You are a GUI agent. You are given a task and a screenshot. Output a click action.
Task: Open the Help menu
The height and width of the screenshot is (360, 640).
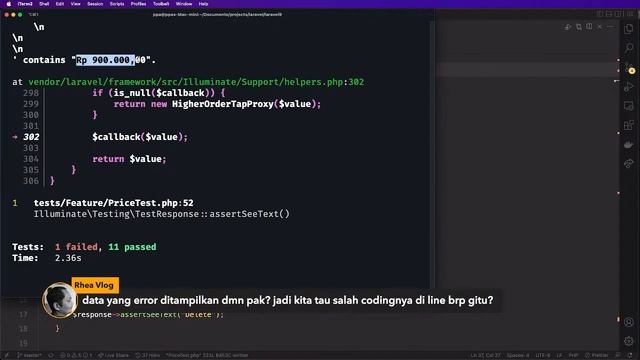coord(203,4)
